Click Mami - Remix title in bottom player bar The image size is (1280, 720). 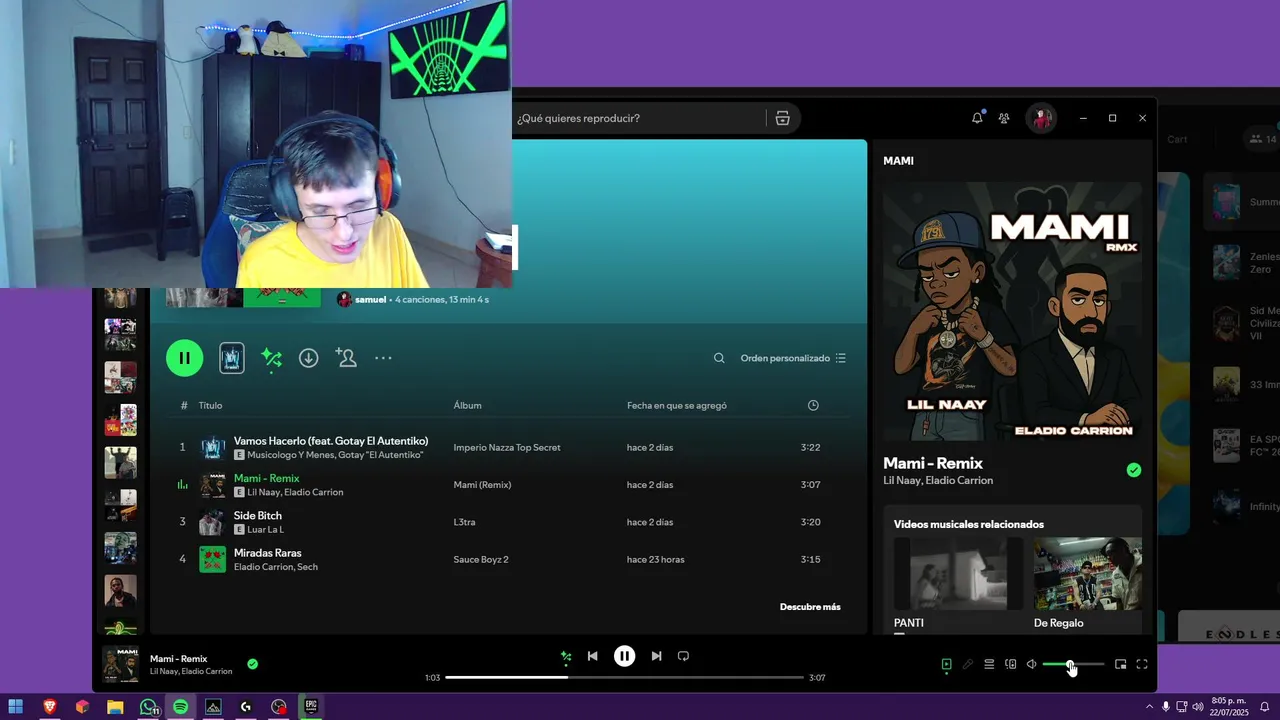pyautogui.click(x=178, y=659)
